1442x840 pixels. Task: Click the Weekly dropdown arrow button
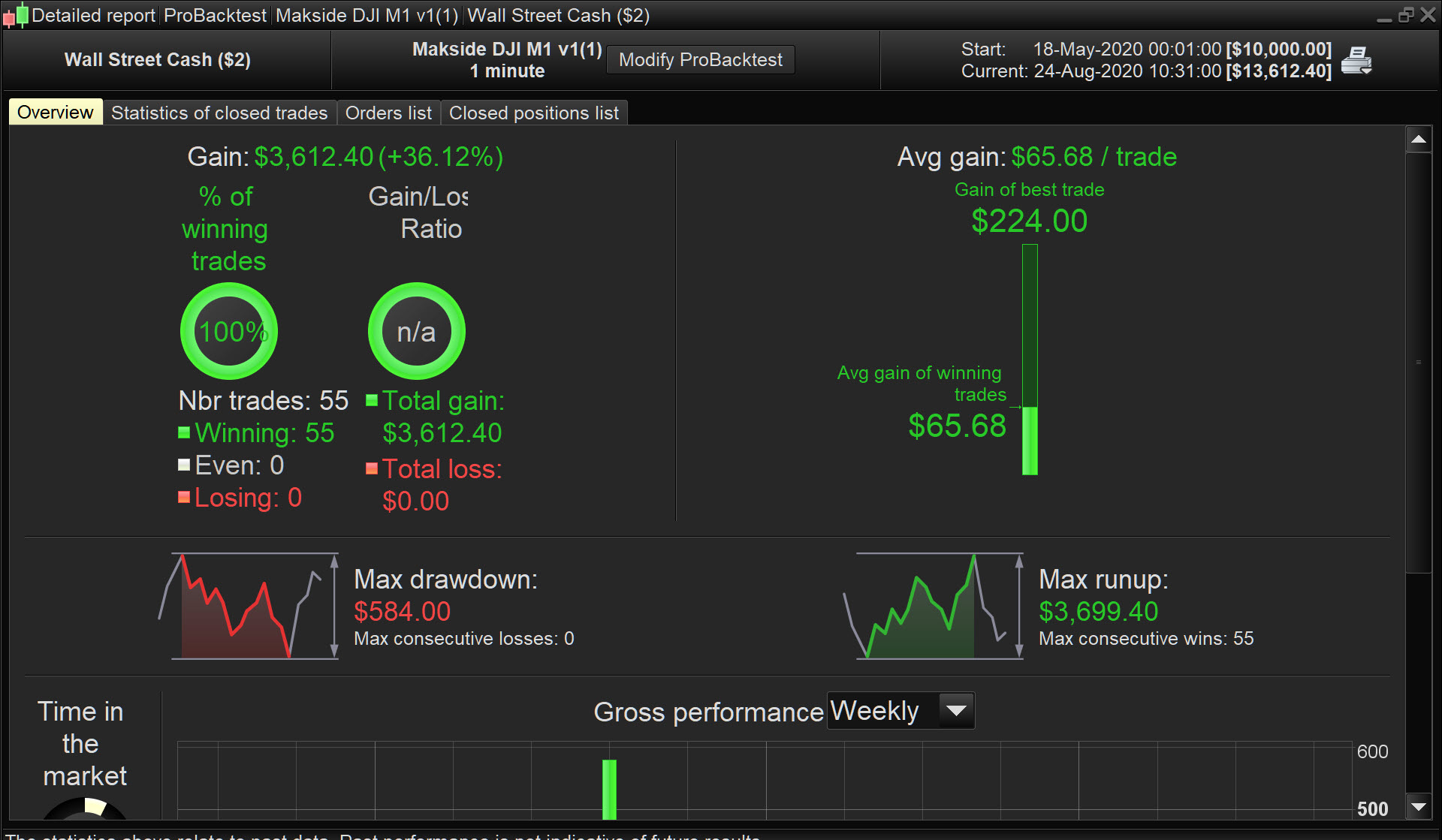(956, 710)
